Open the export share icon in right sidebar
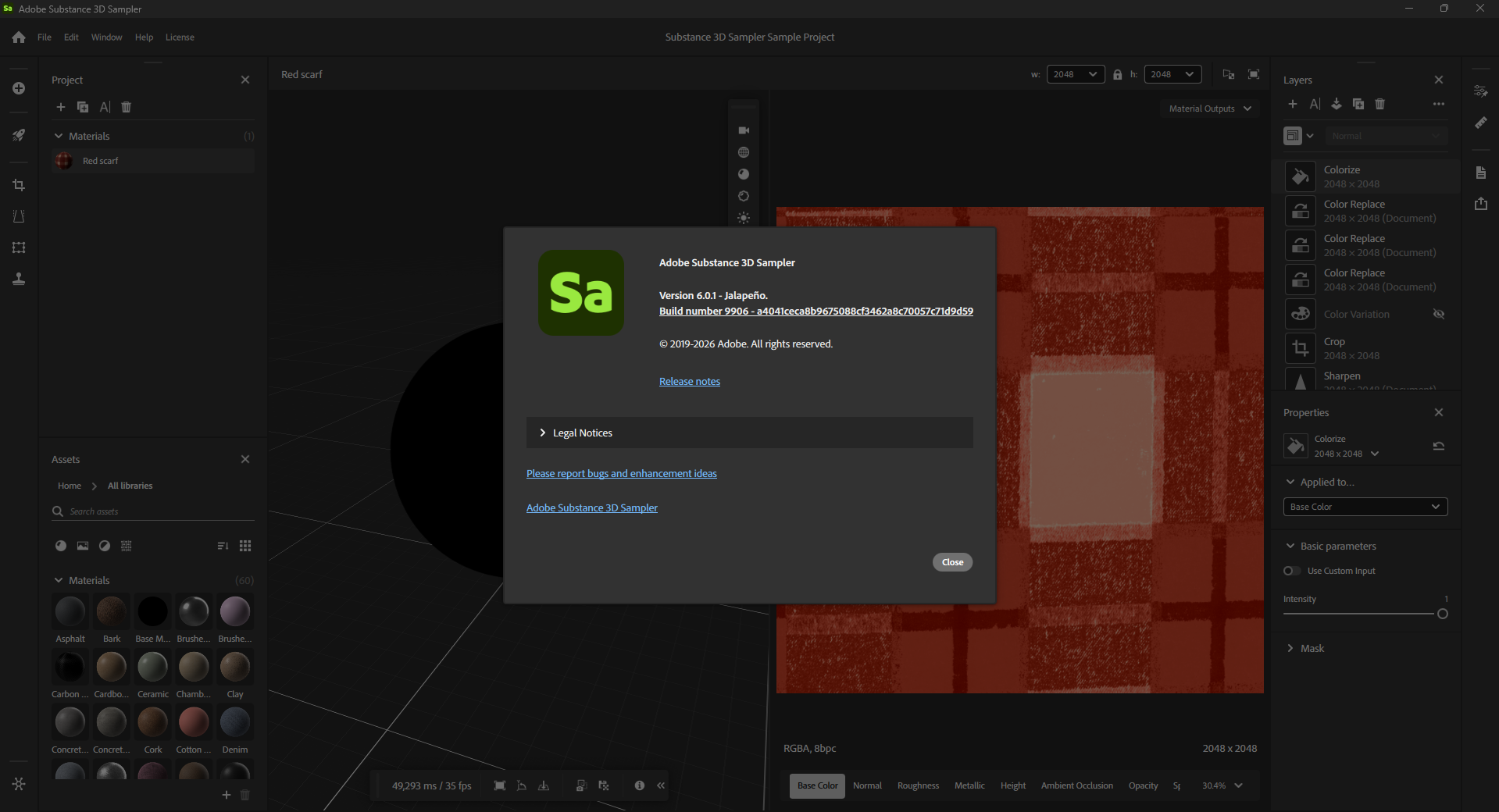The image size is (1499, 812). tap(1481, 204)
